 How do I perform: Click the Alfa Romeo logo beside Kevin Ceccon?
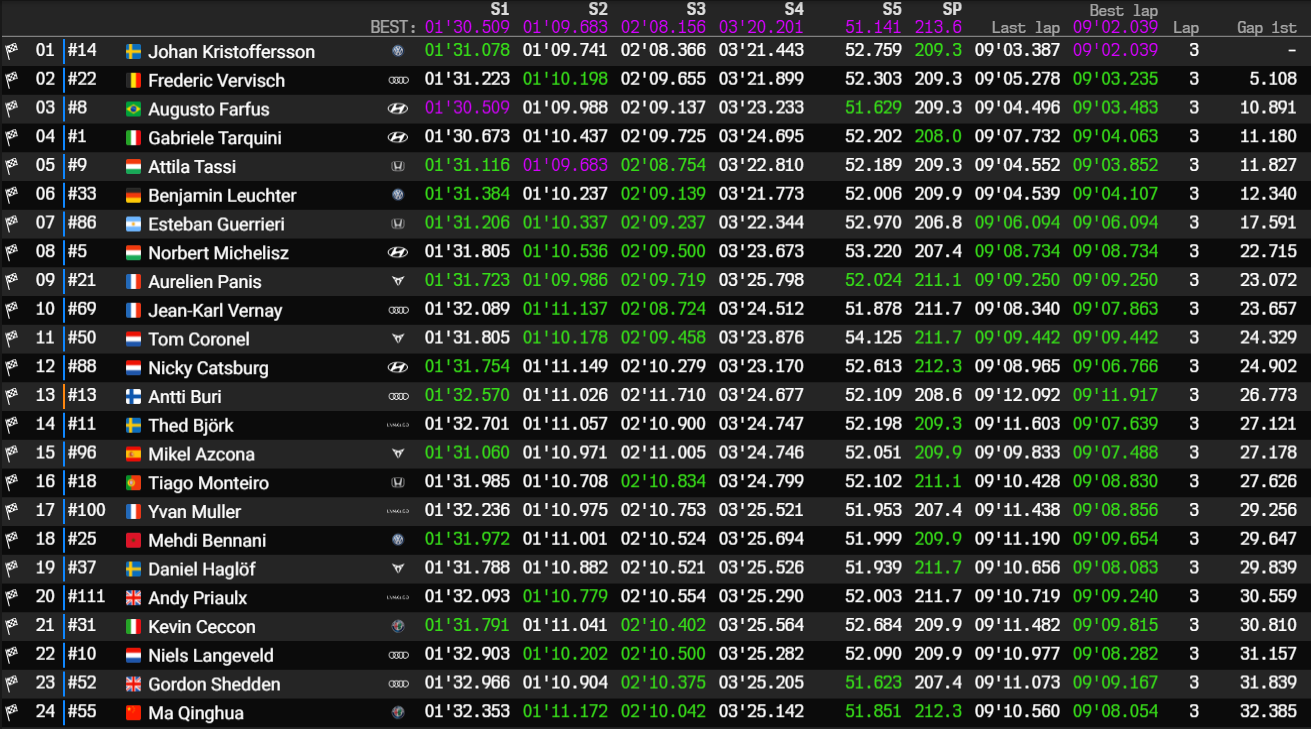coord(398,627)
